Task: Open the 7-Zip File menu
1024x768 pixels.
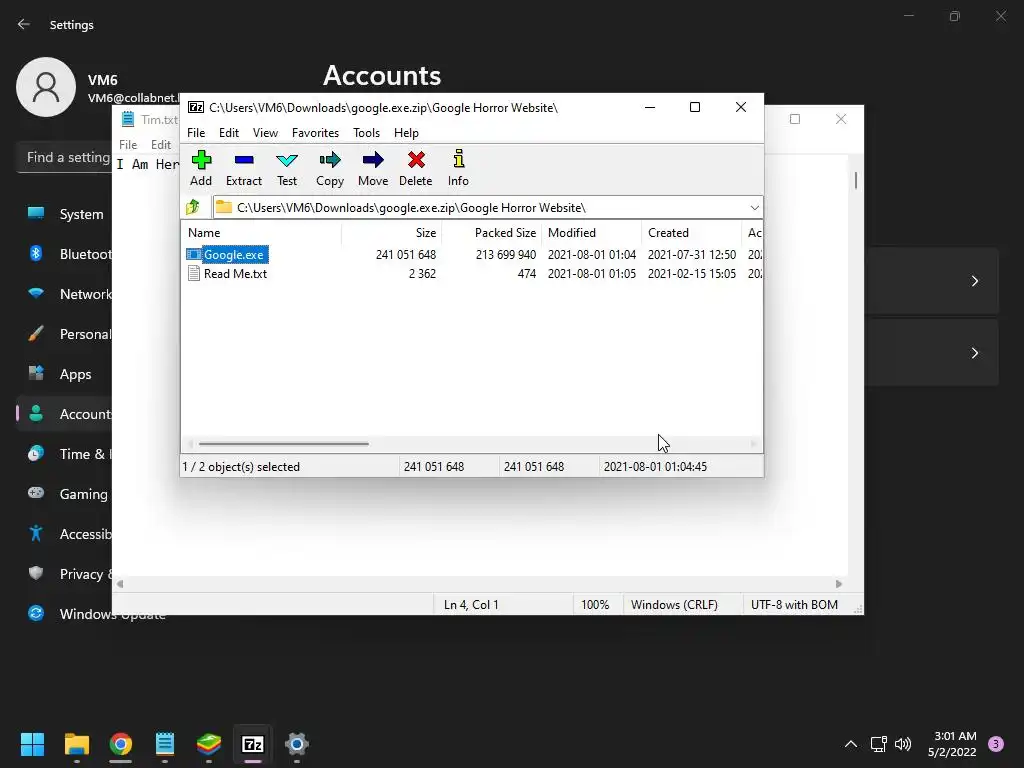Action: tap(196, 133)
